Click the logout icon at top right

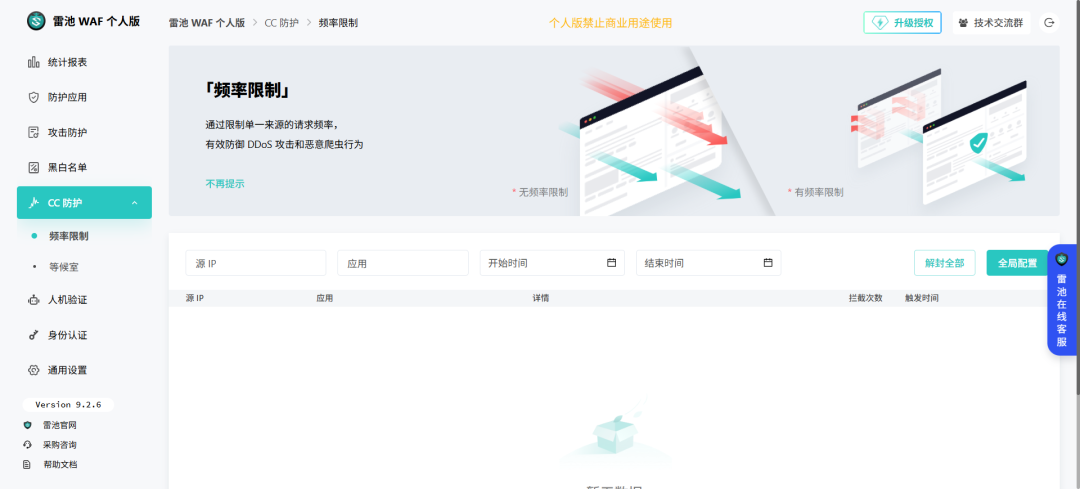pos(1049,23)
